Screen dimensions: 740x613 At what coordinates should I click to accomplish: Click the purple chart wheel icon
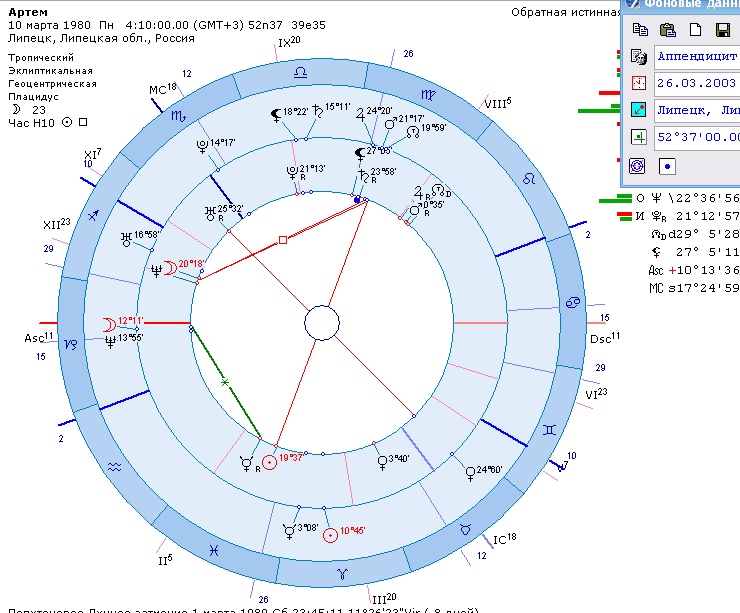click(x=638, y=165)
